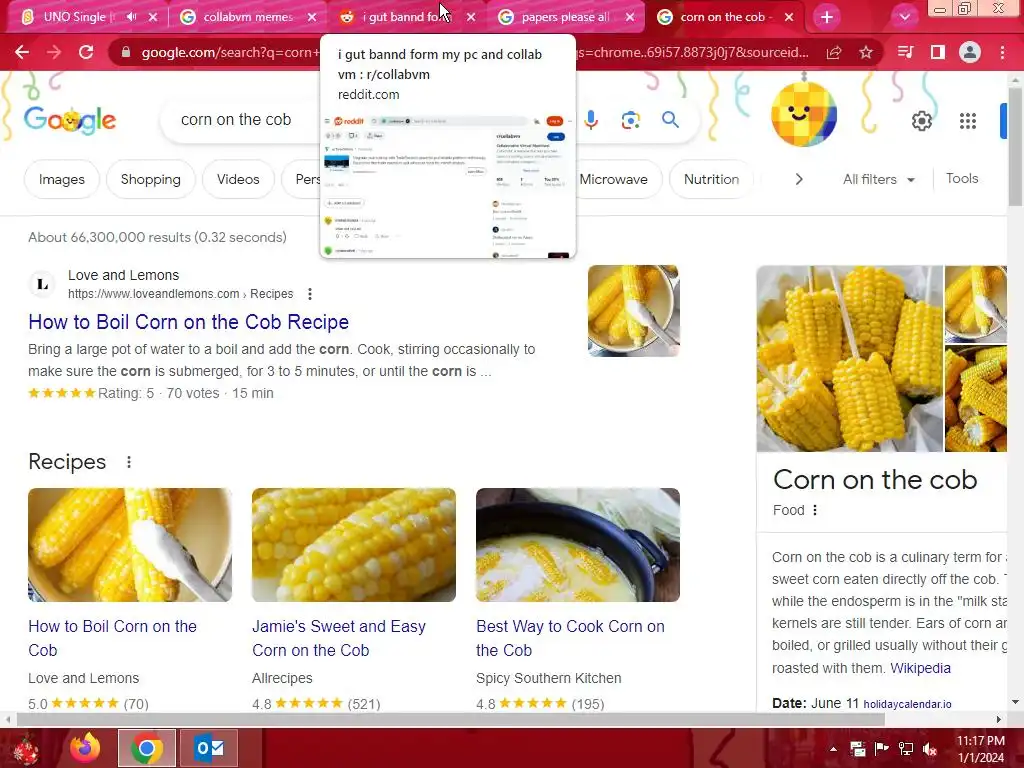
Task: Close the collabvm memes tab
Action: [x=312, y=17]
